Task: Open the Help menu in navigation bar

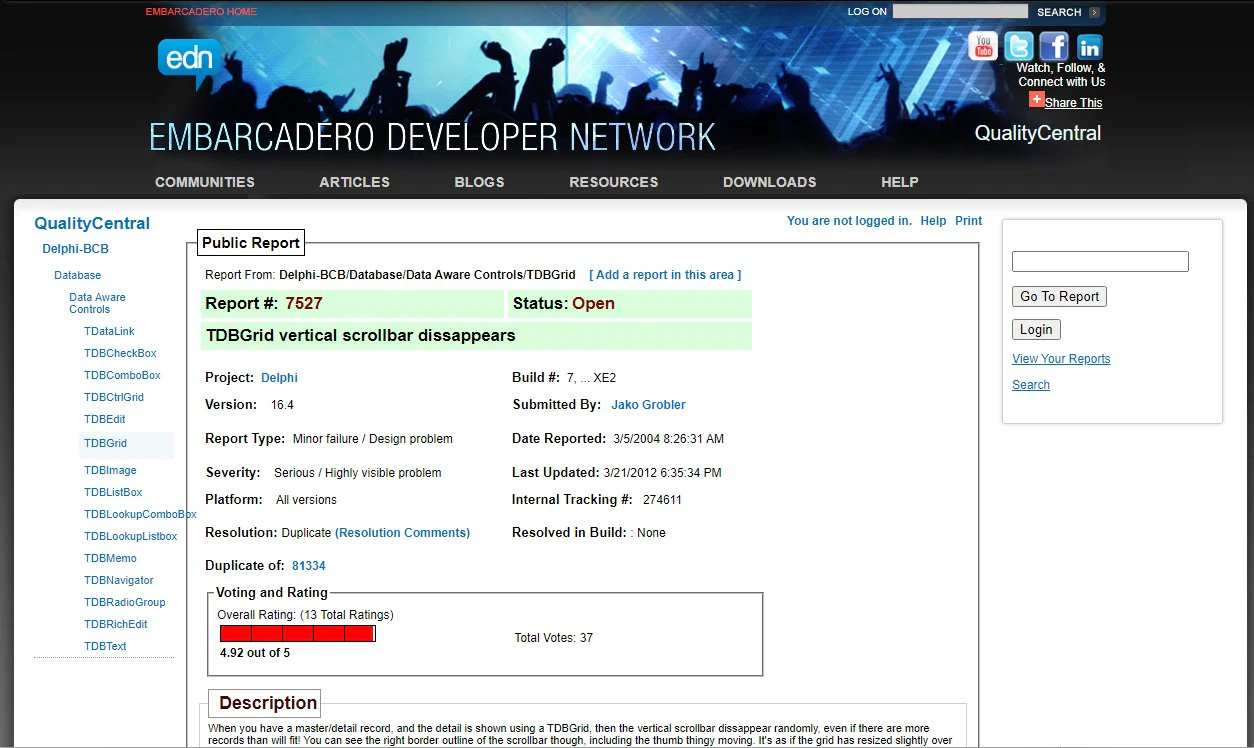Action: 900,182
